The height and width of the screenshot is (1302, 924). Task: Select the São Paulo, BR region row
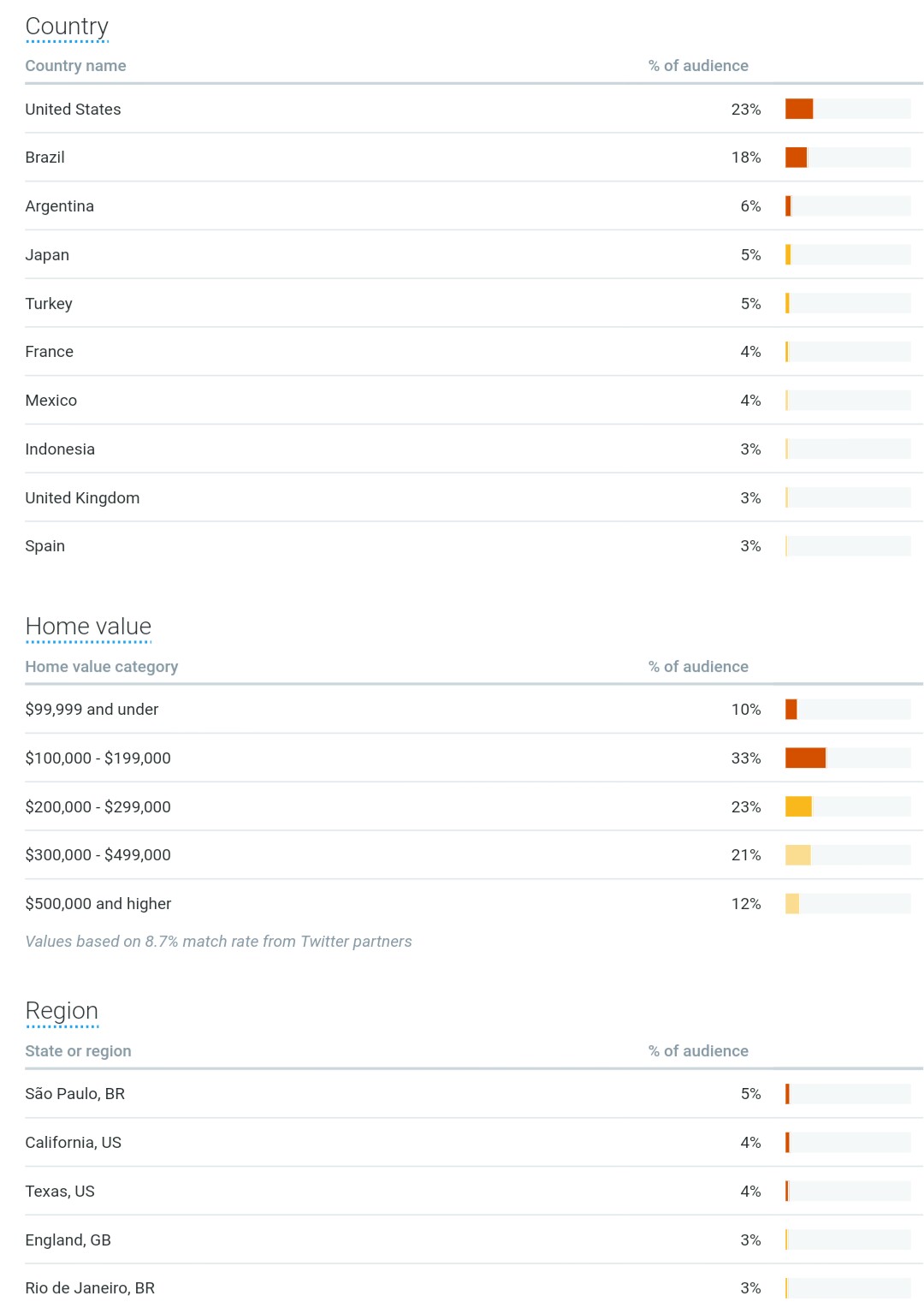click(474, 1094)
